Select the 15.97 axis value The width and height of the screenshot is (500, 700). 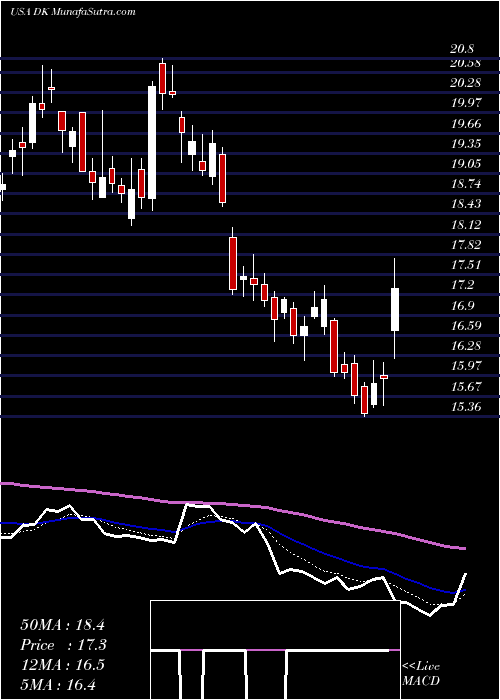click(x=466, y=366)
